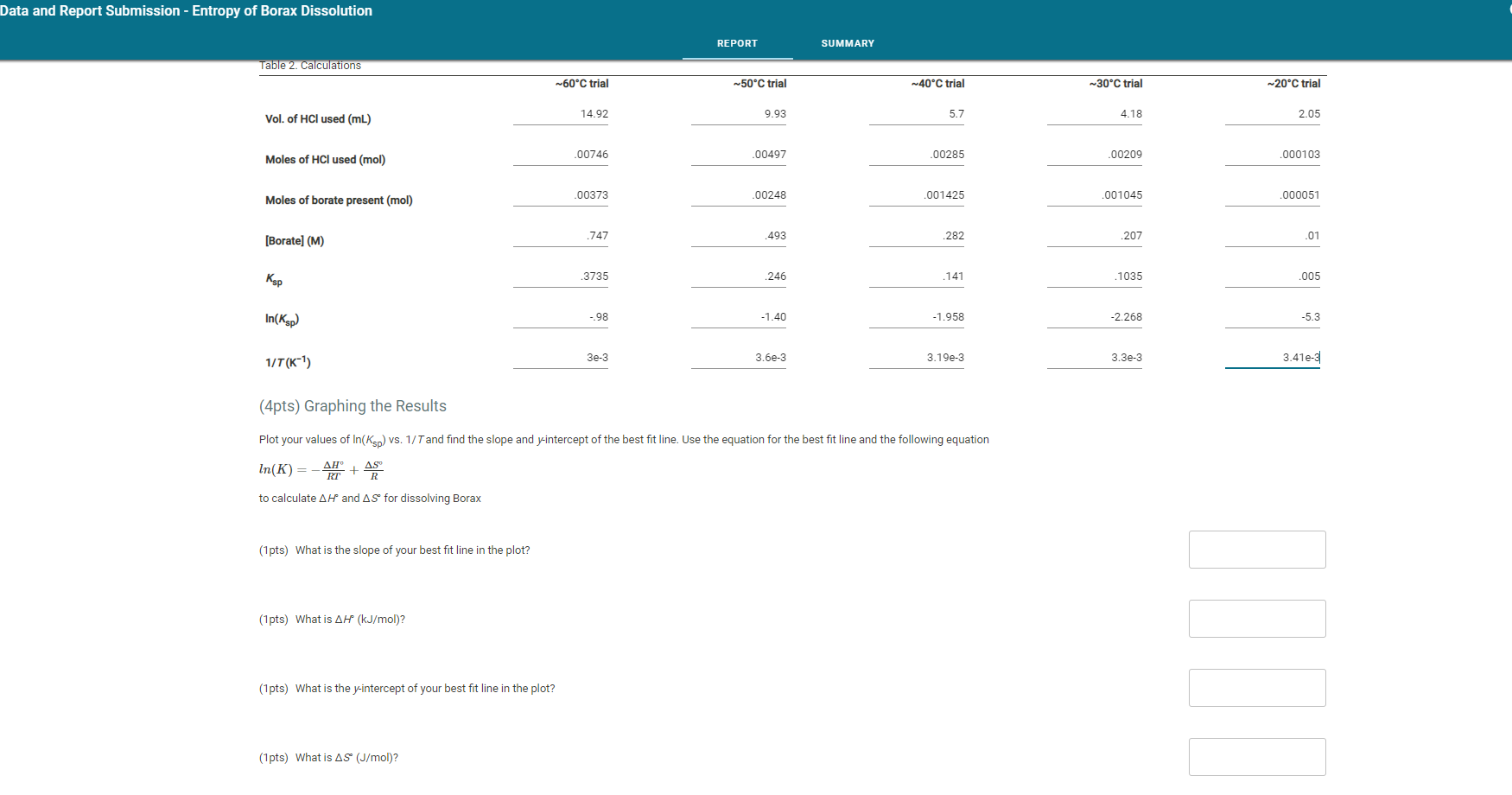Screen dimensions: 1512x795
Task: Click the 2.05 value for ~20°C trial
Action: click(1273, 114)
